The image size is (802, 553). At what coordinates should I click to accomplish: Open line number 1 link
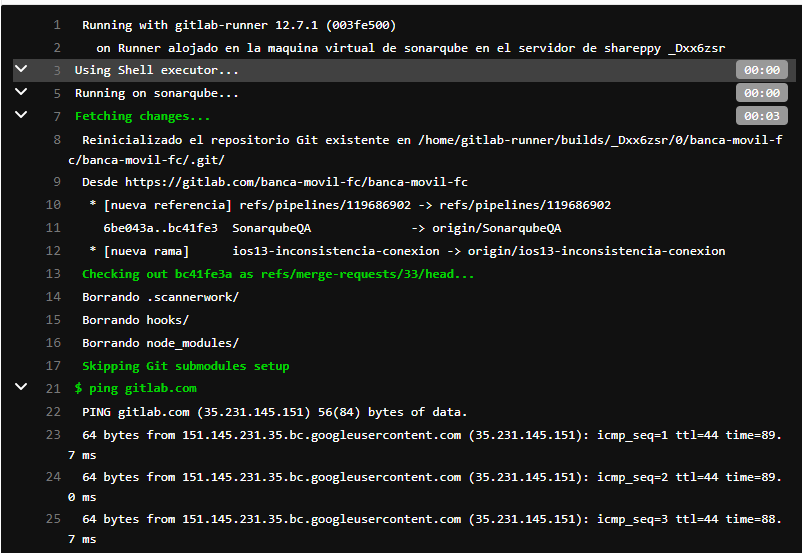point(57,25)
